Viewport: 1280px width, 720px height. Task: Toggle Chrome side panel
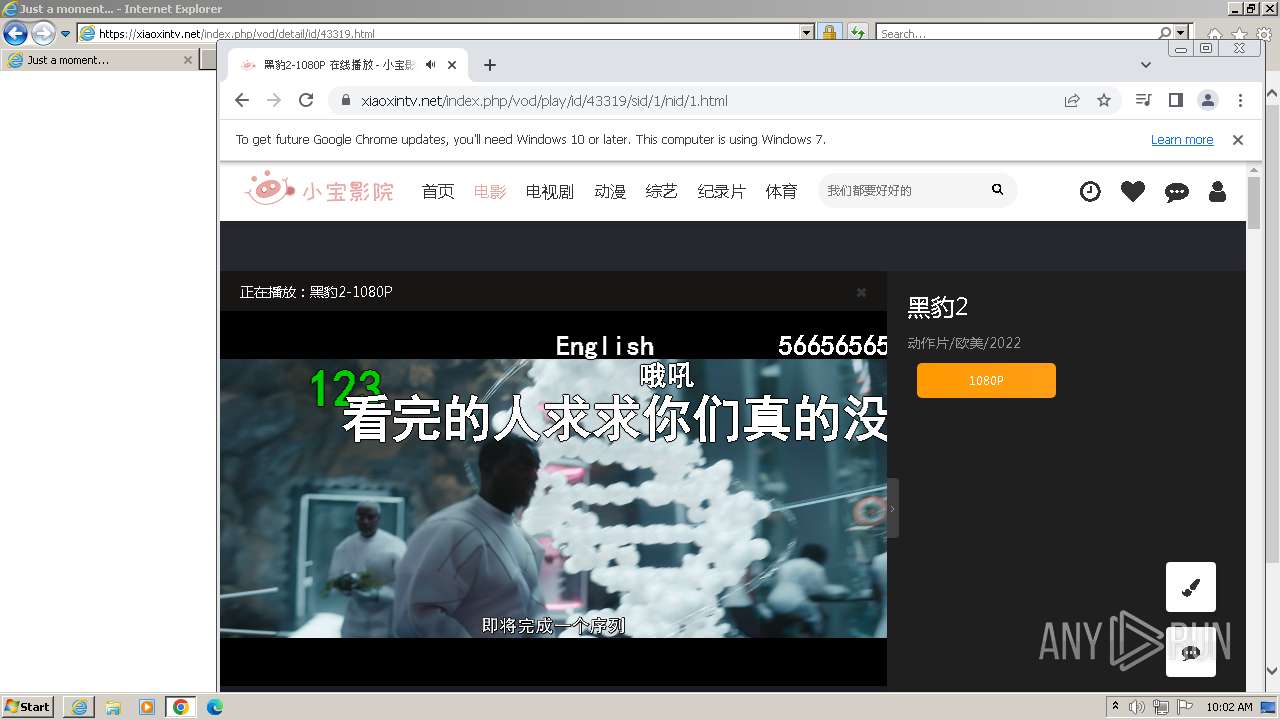click(x=1176, y=100)
